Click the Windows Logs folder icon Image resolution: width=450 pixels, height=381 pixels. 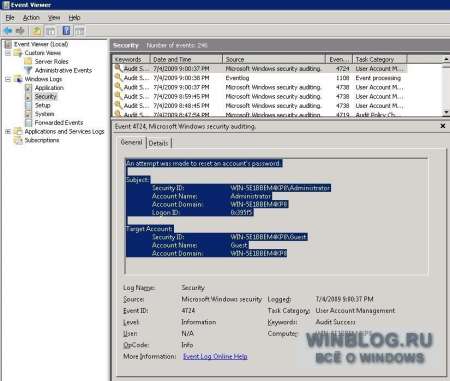[x=18, y=79]
